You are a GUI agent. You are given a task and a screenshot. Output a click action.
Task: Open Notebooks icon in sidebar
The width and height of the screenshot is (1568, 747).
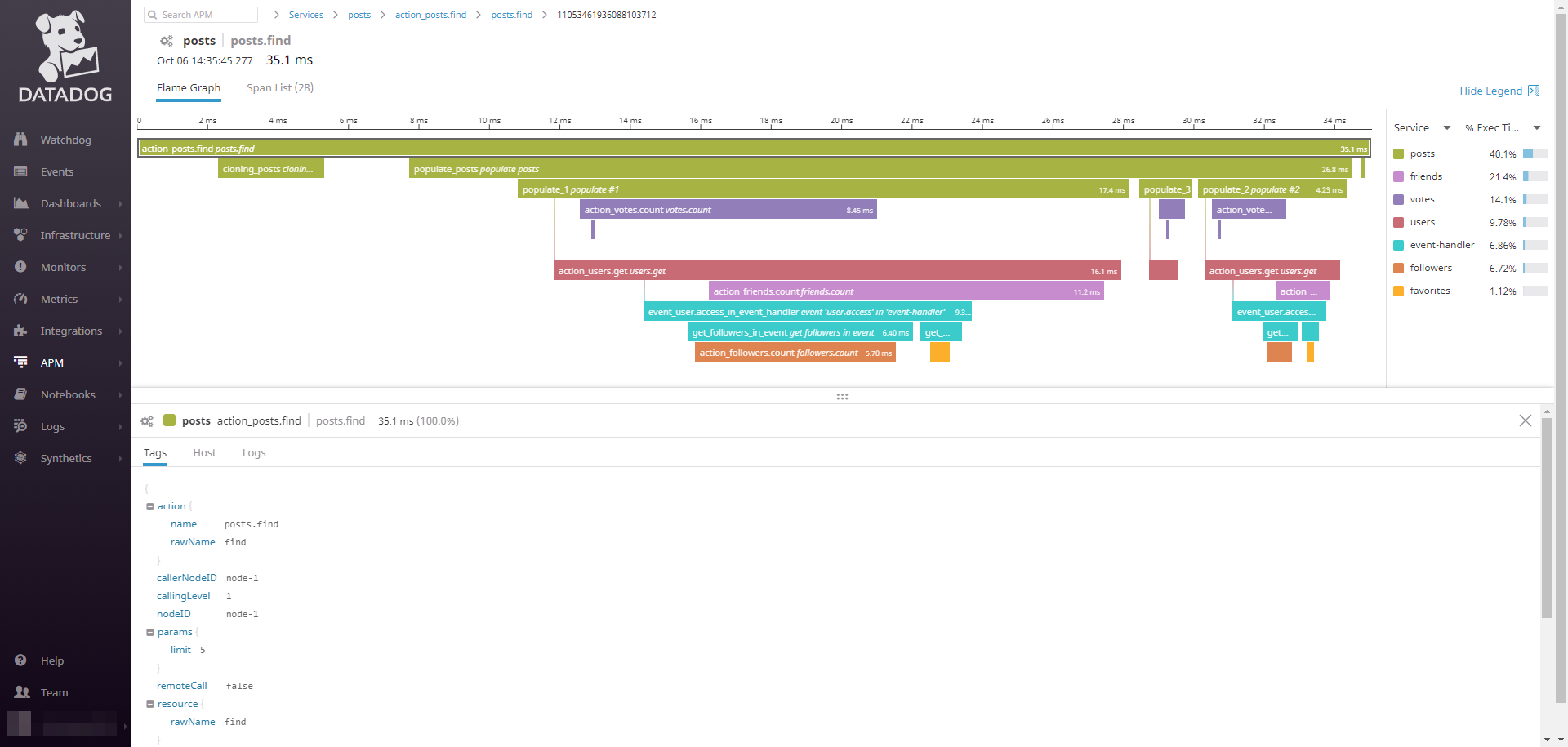pos(20,394)
